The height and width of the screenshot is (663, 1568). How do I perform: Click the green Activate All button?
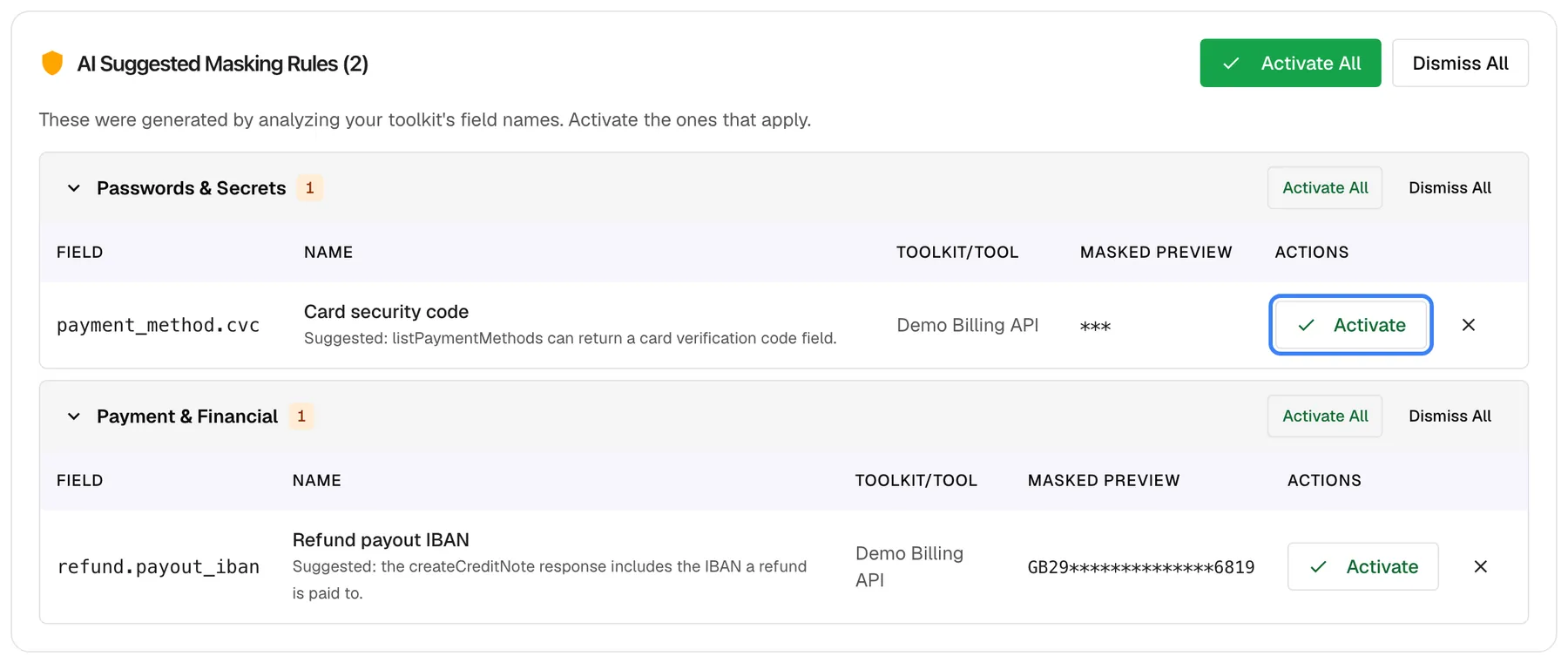pyautogui.click(x=1290, y=63)
